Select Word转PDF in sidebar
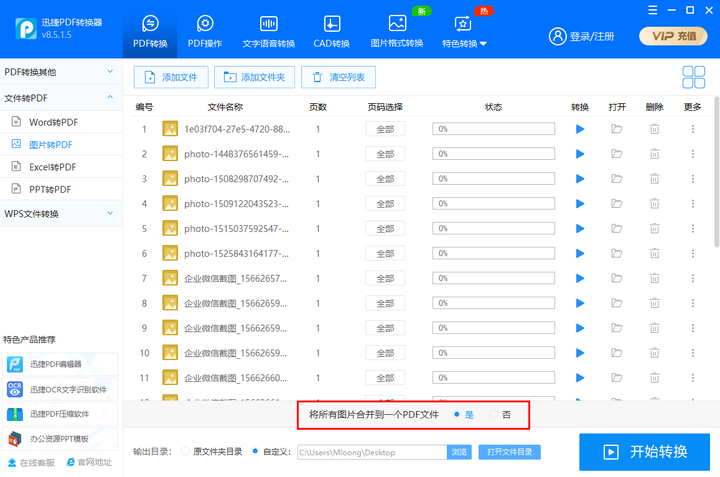 [61, 122]
